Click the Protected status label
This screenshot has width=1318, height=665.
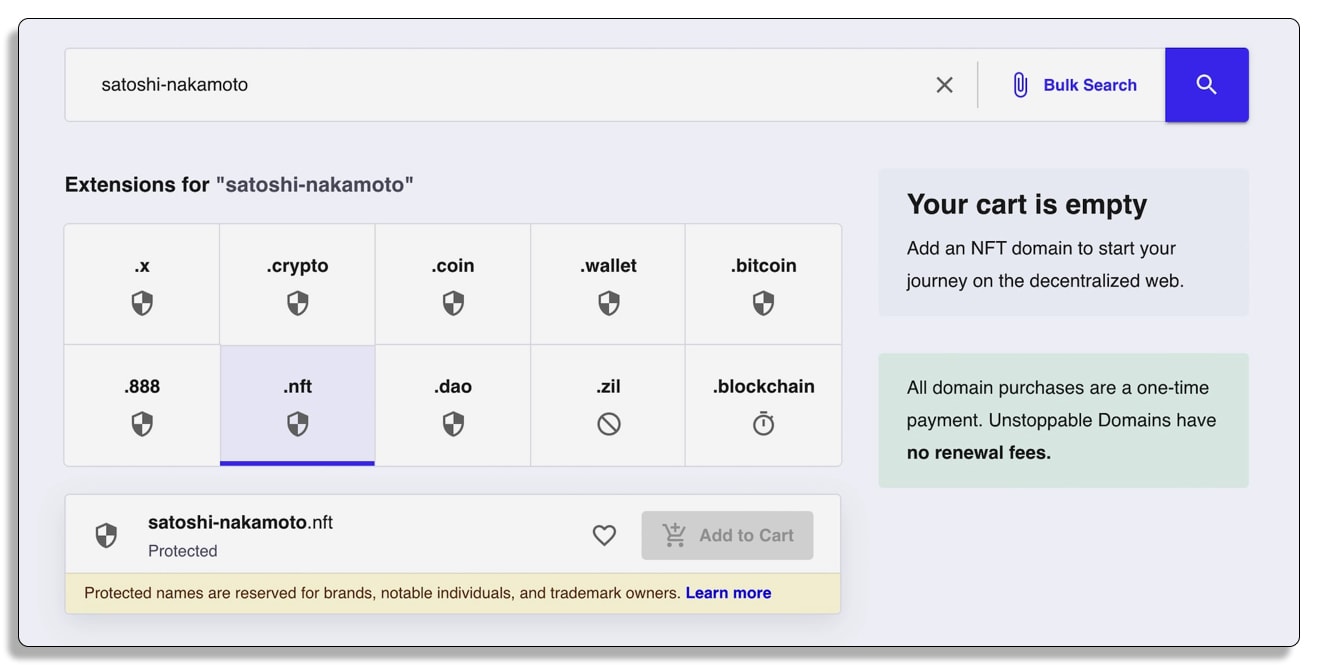(x=182, y=551)
